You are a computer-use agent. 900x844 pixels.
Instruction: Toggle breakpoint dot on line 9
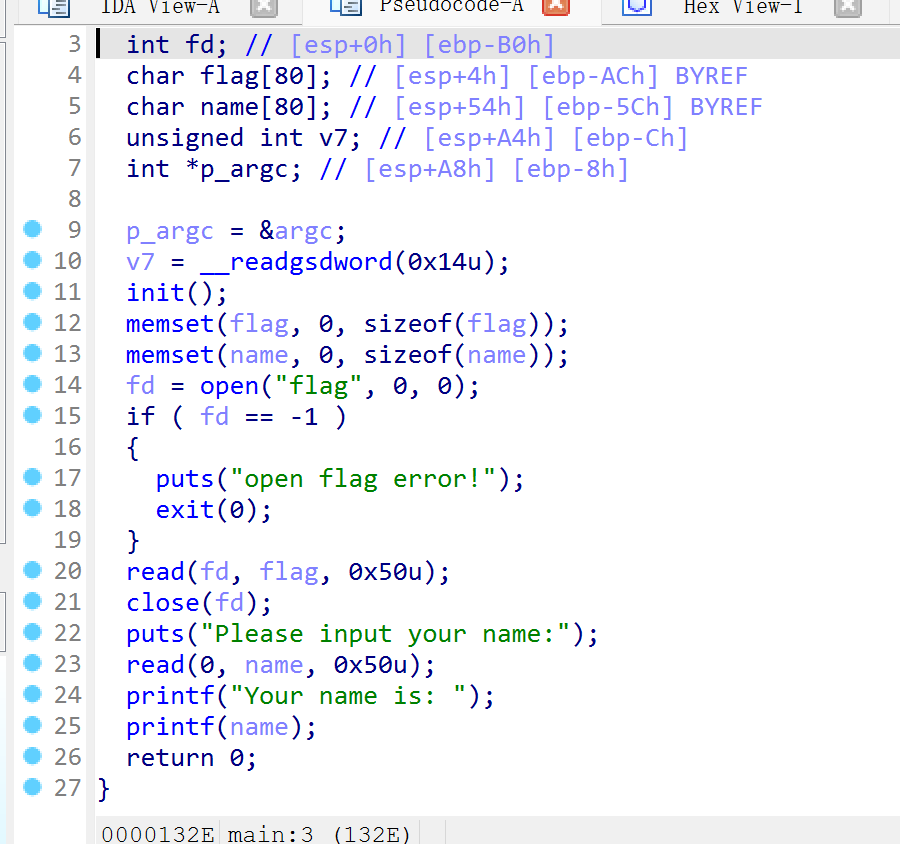(34, 230)
